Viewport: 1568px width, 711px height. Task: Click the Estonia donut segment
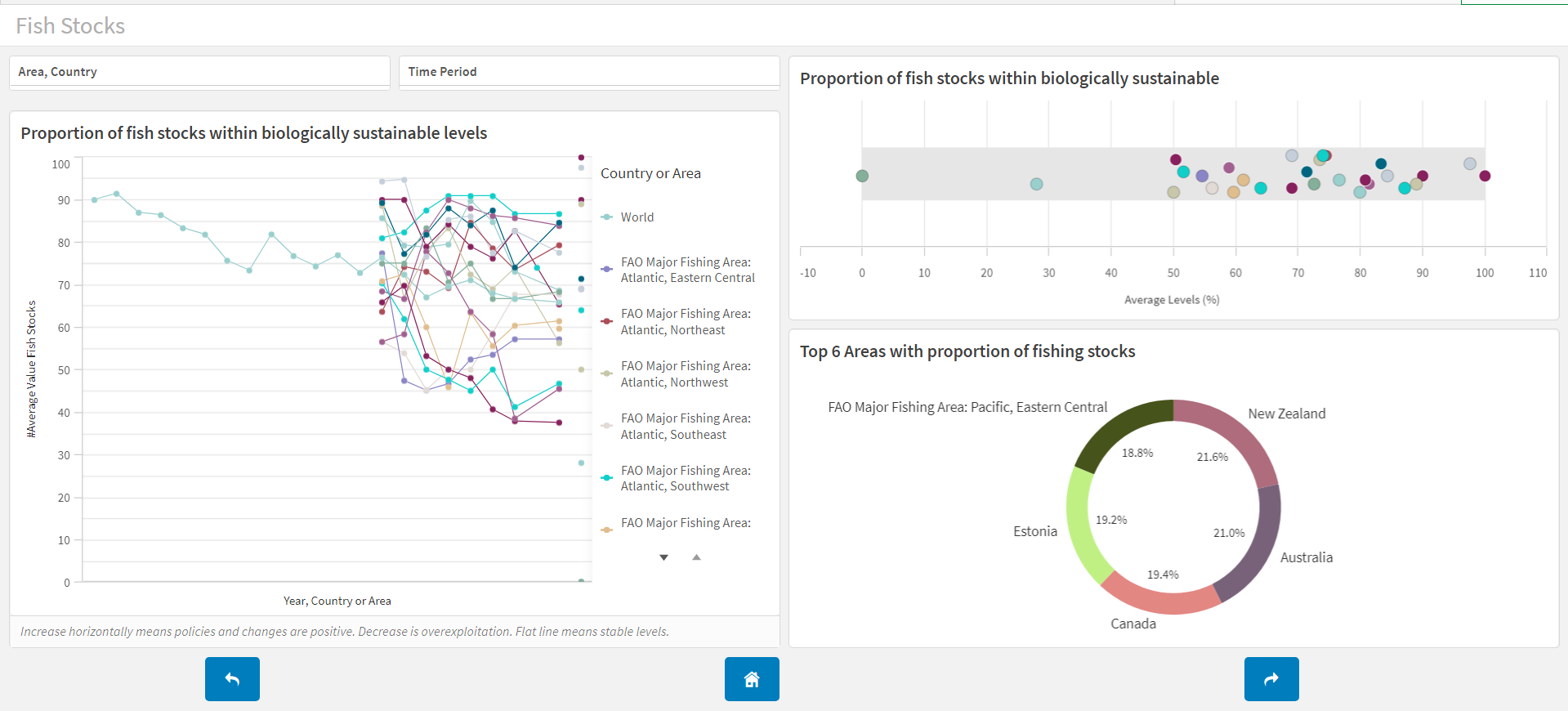coord(1084,523)
